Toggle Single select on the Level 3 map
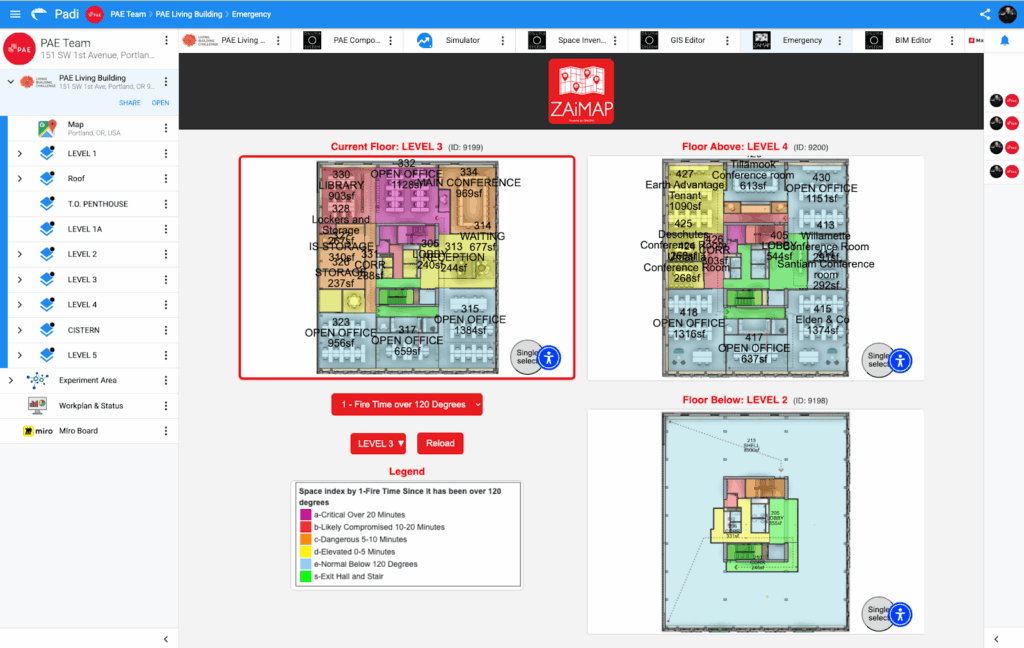This screenshot has width=1024, height=648. (x=525, y=357)
